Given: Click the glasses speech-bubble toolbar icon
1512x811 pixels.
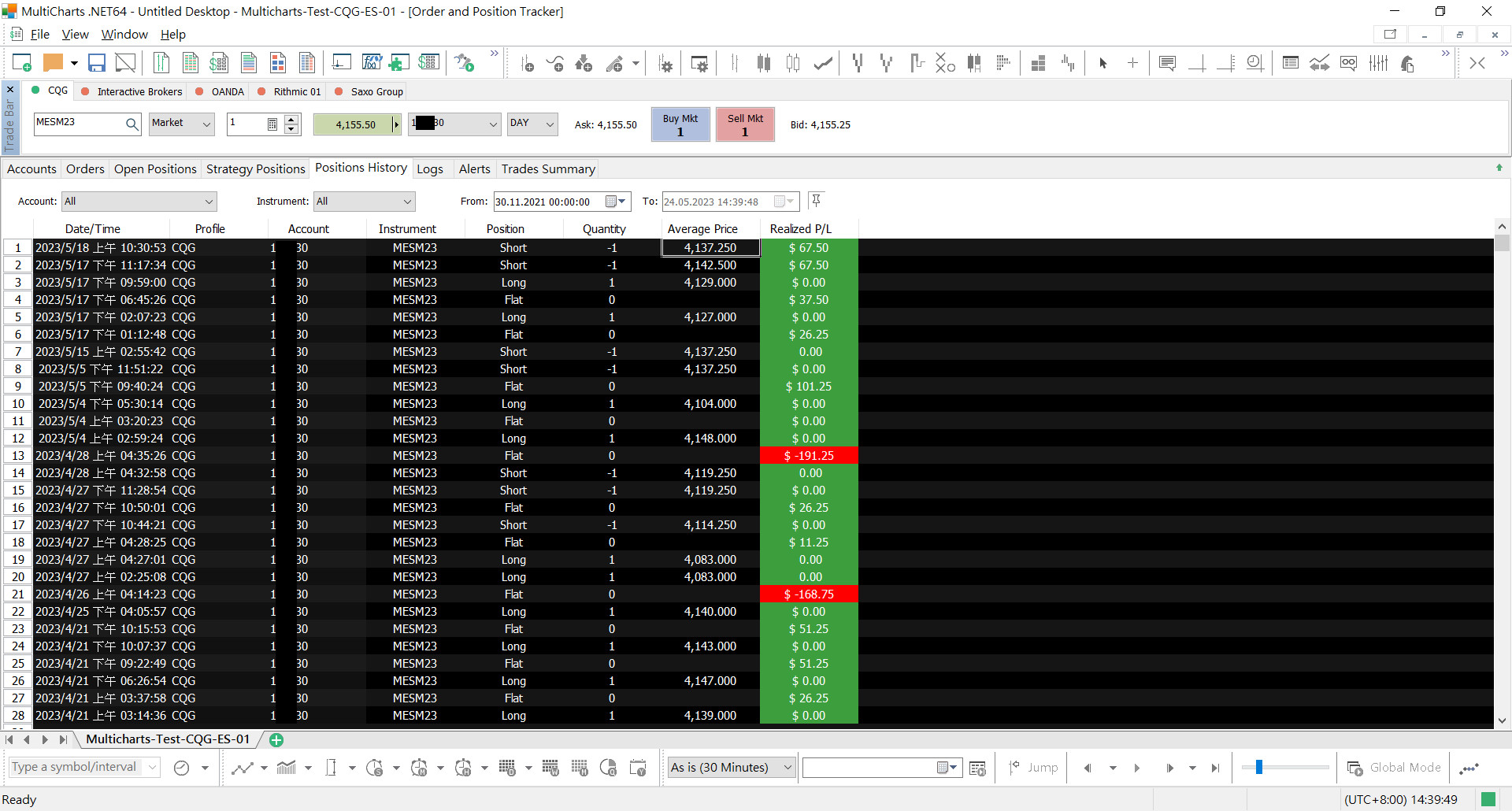Looking at the screenshot, I should point(1349,63).
